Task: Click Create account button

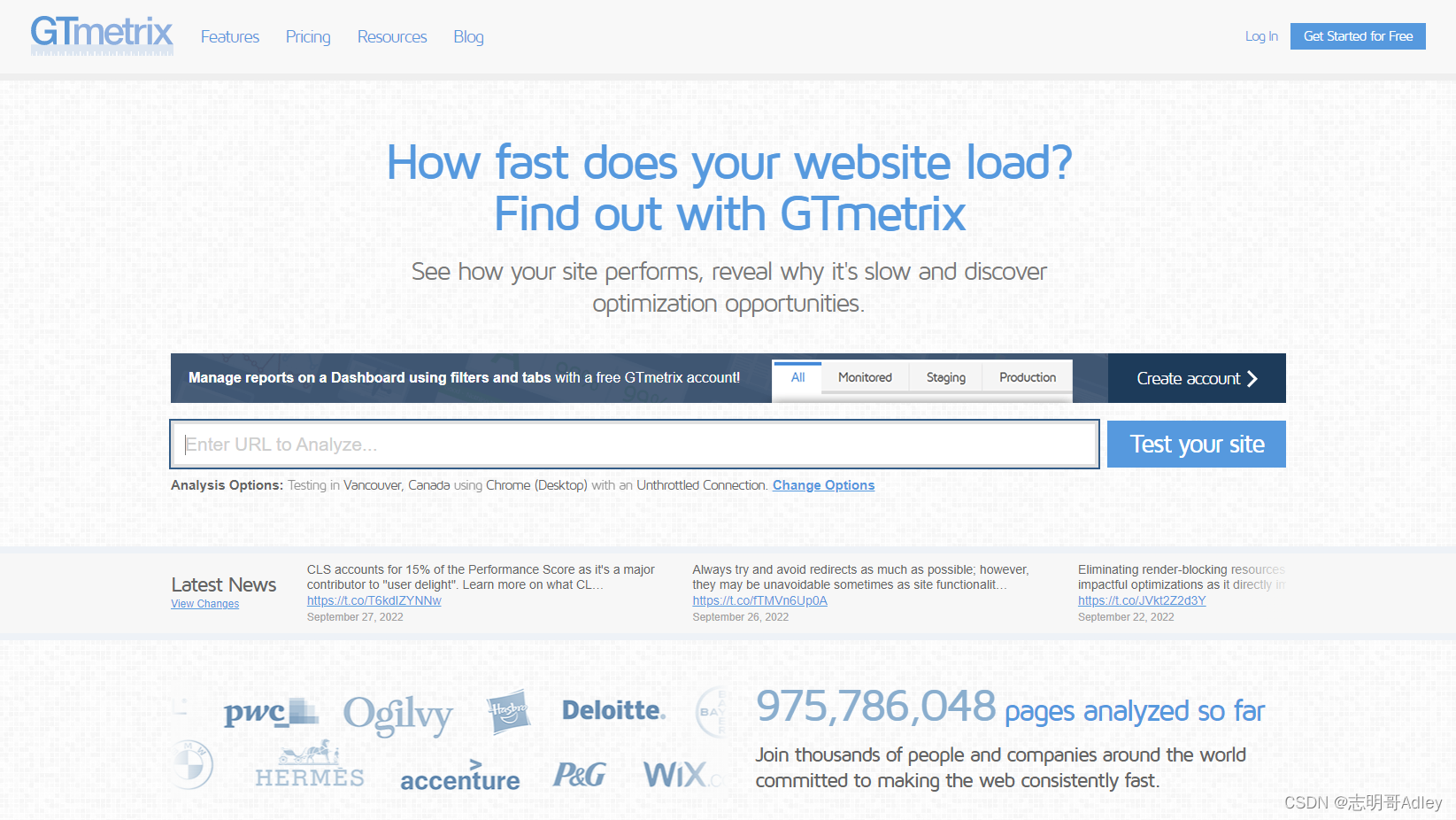Action: 1197,378
